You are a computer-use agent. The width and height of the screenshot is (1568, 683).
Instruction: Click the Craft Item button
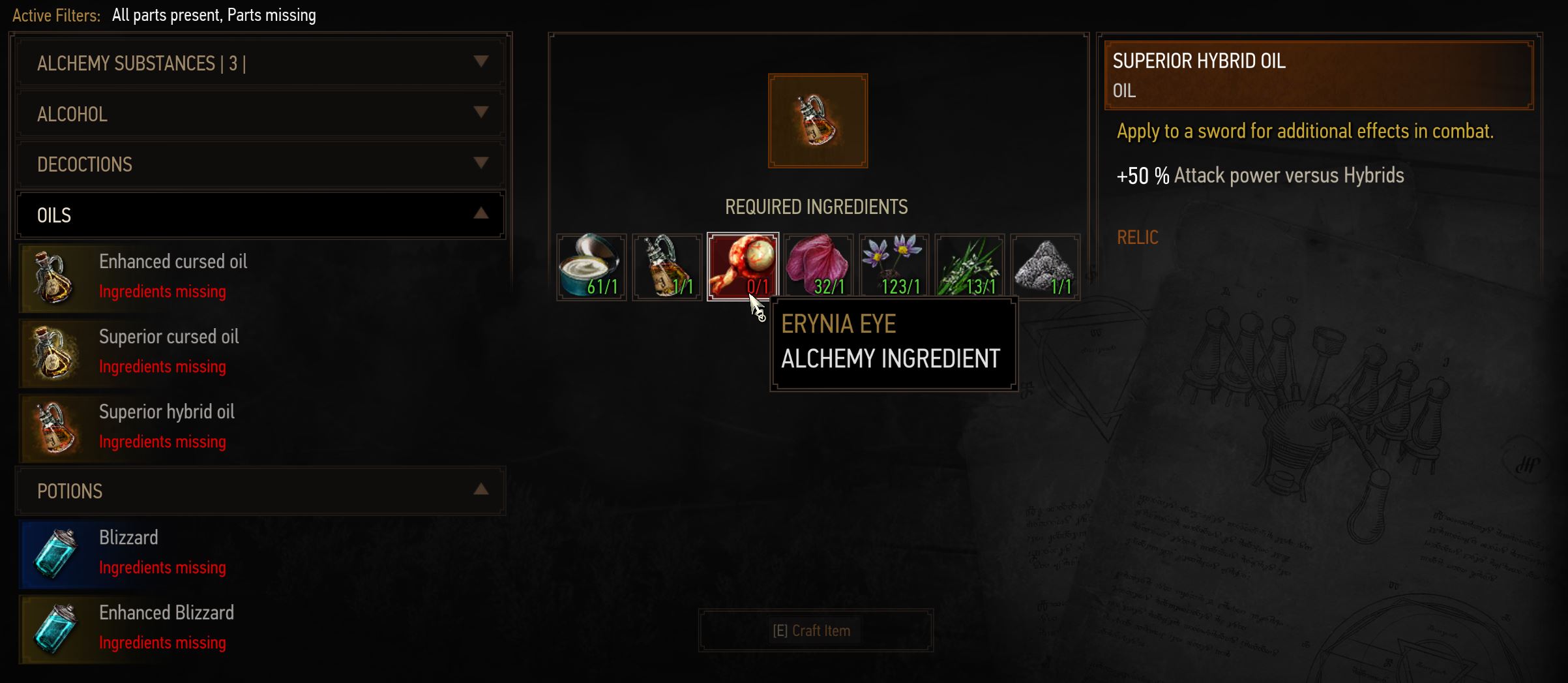(815, 630)
